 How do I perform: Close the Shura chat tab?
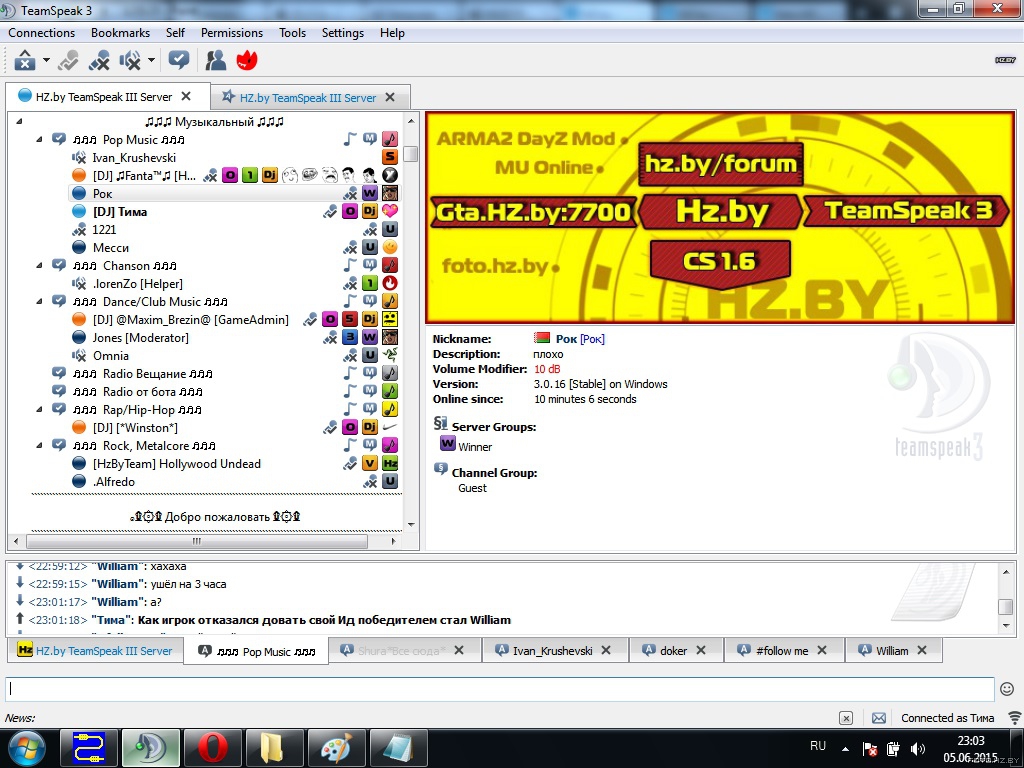pyautogui.click(x=459, y=650)
